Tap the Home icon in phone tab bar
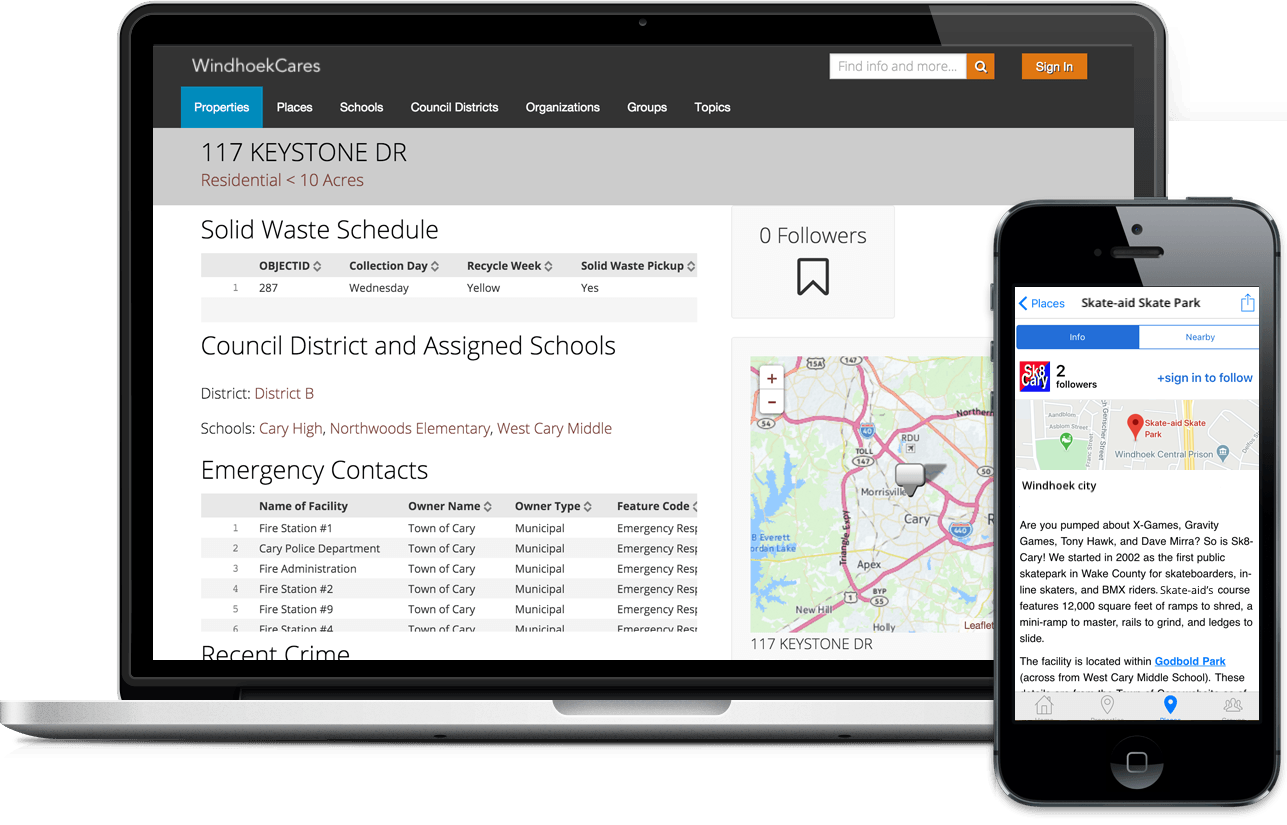Image resolution: width=1287 pixels, height=825 pixels. (1044, 707)
